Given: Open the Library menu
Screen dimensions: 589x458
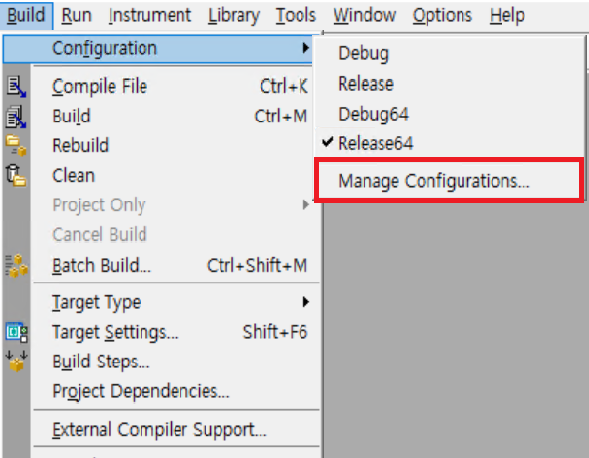Looking at the screenshot, I should click(x=234, y=15).
